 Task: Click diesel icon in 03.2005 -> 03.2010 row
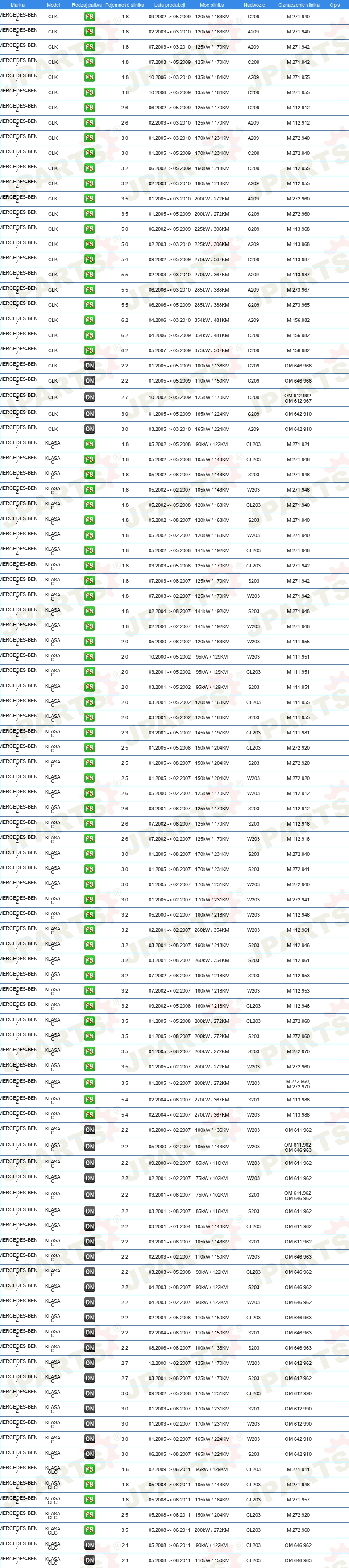click(89, 429)
